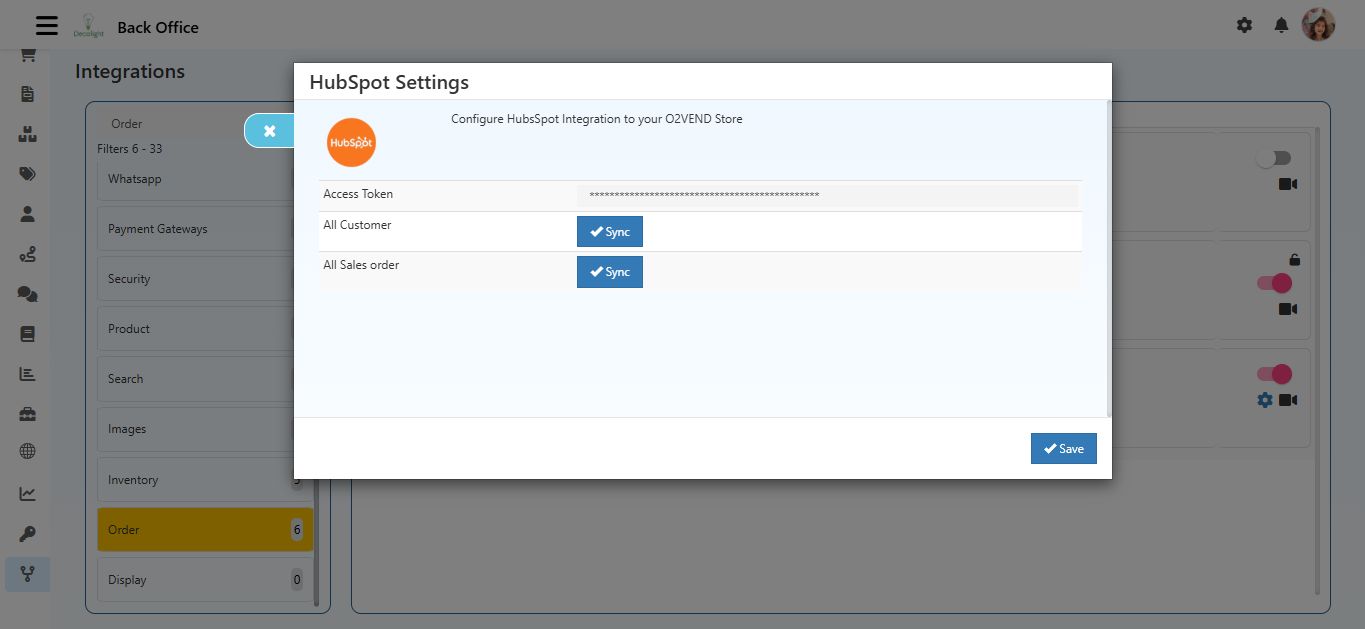Save the HubSpot settings
Screen dimensions: 1365x629
pyautogui.click(x=1063, y=448)
